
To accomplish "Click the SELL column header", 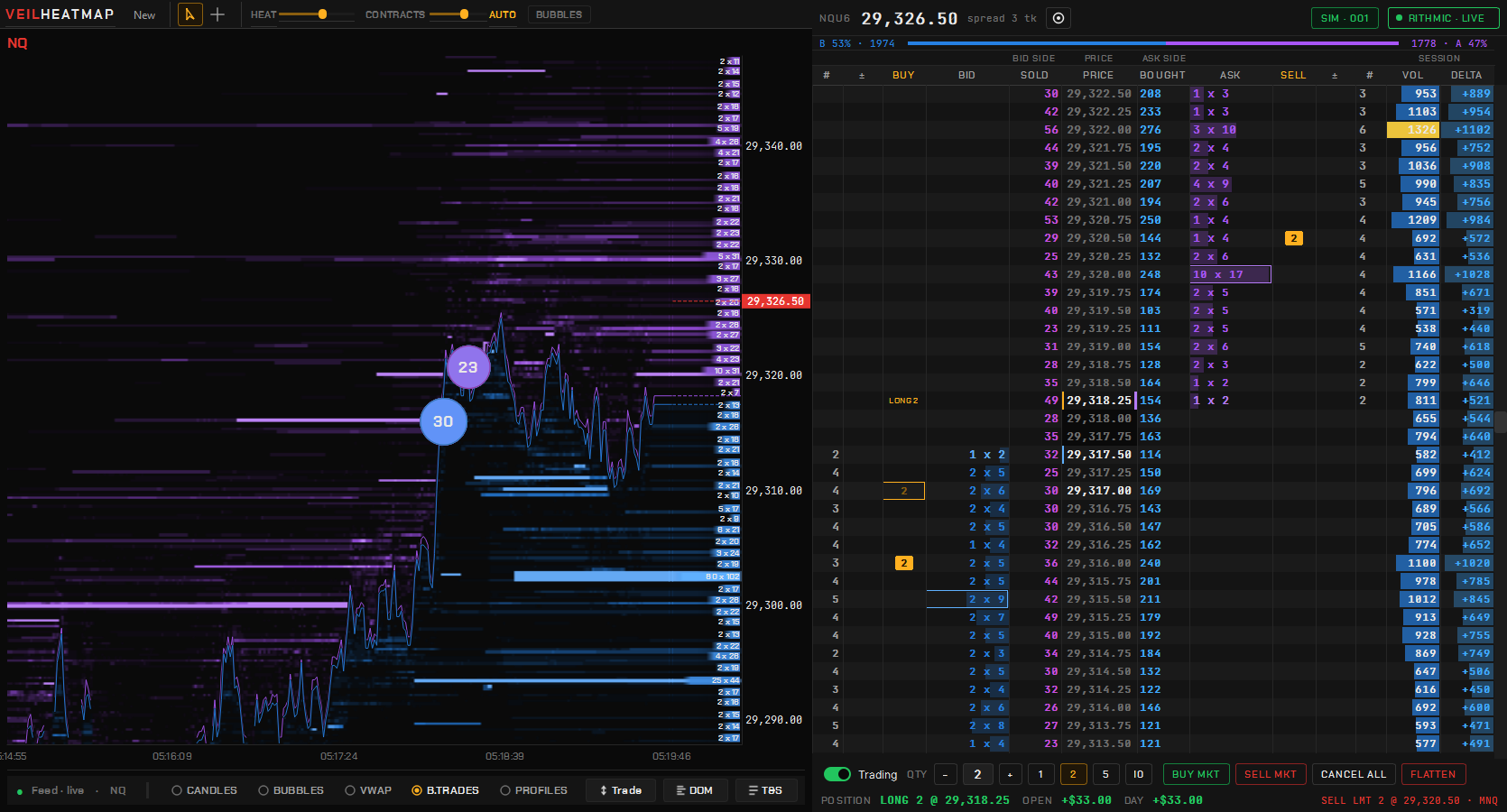I will (x=1293, y=75).
